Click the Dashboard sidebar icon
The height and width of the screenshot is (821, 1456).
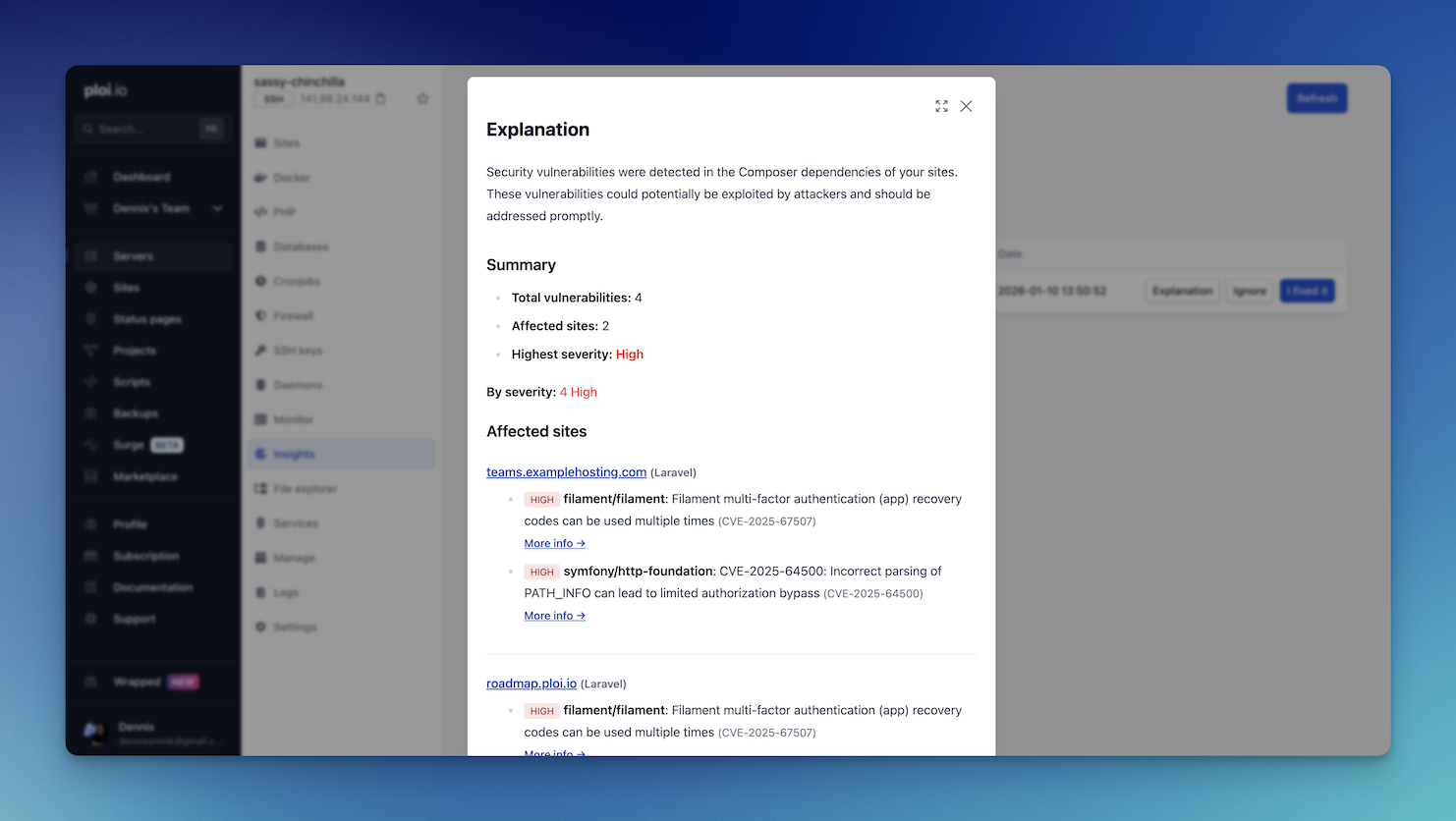coord(91,177)
